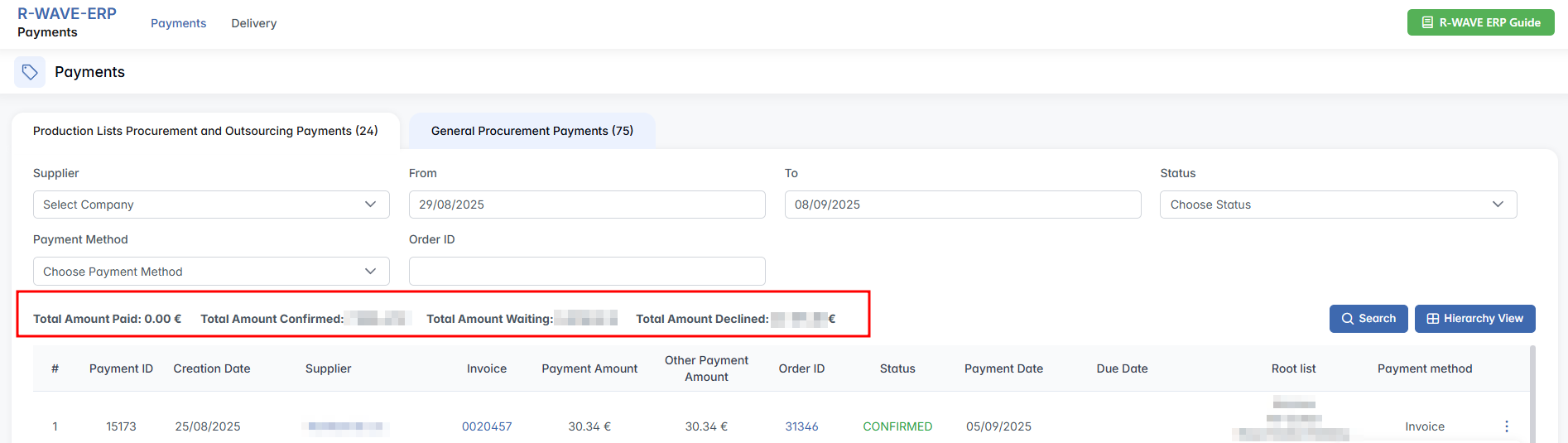
Task: Expand the Supplier company dropdown
Action: 211,205
